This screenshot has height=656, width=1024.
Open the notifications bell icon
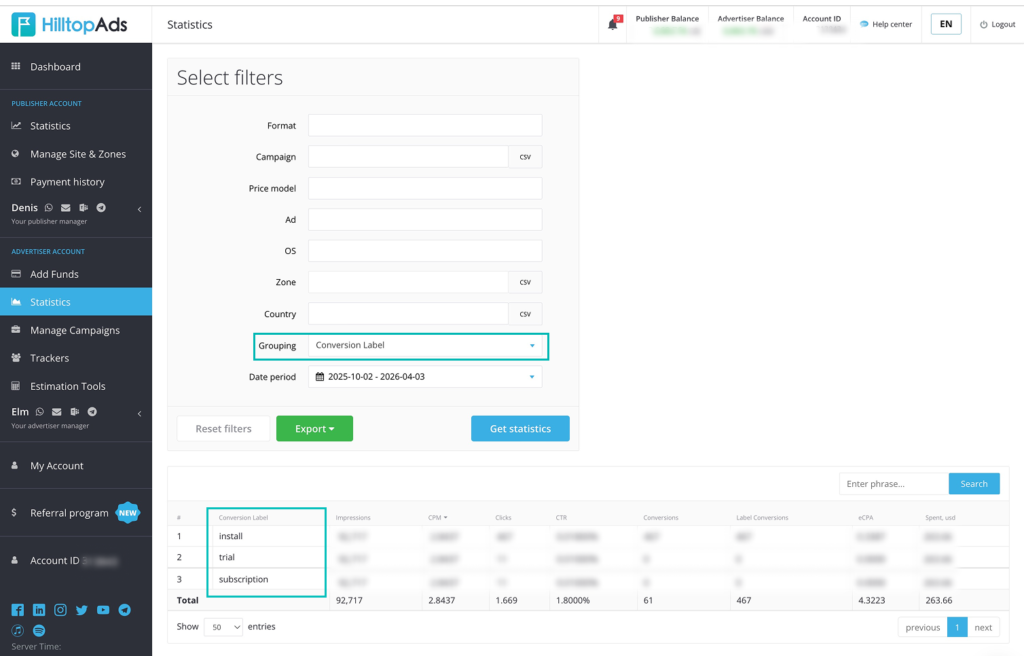coord(613,25)
